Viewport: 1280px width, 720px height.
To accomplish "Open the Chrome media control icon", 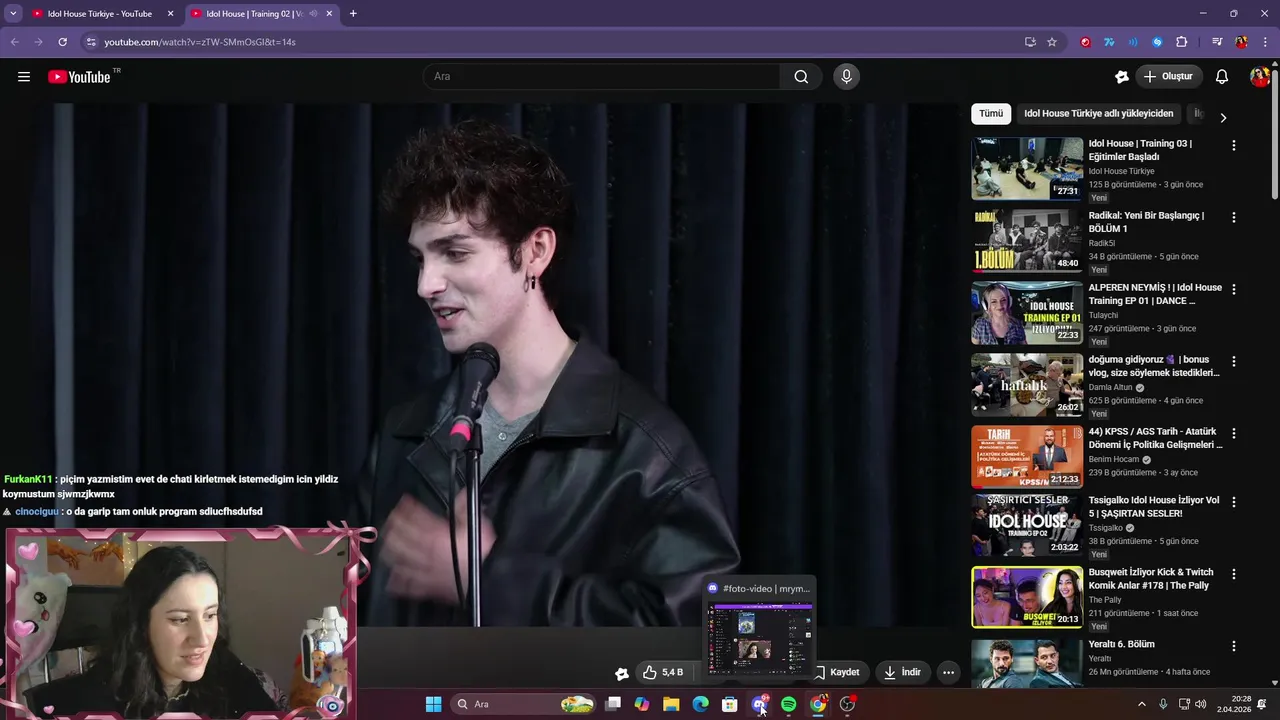I will pos(1217,42).
